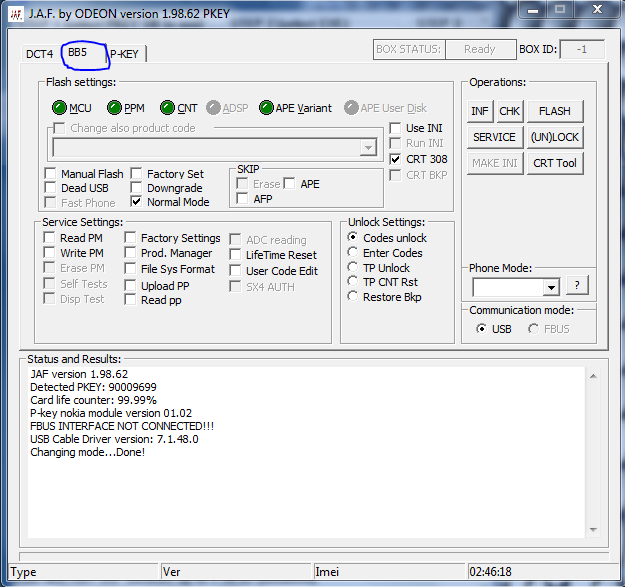This screenshot has height=587, width=625.
Task: Choose the TP CNT Rst option
Action: (352, 281)
